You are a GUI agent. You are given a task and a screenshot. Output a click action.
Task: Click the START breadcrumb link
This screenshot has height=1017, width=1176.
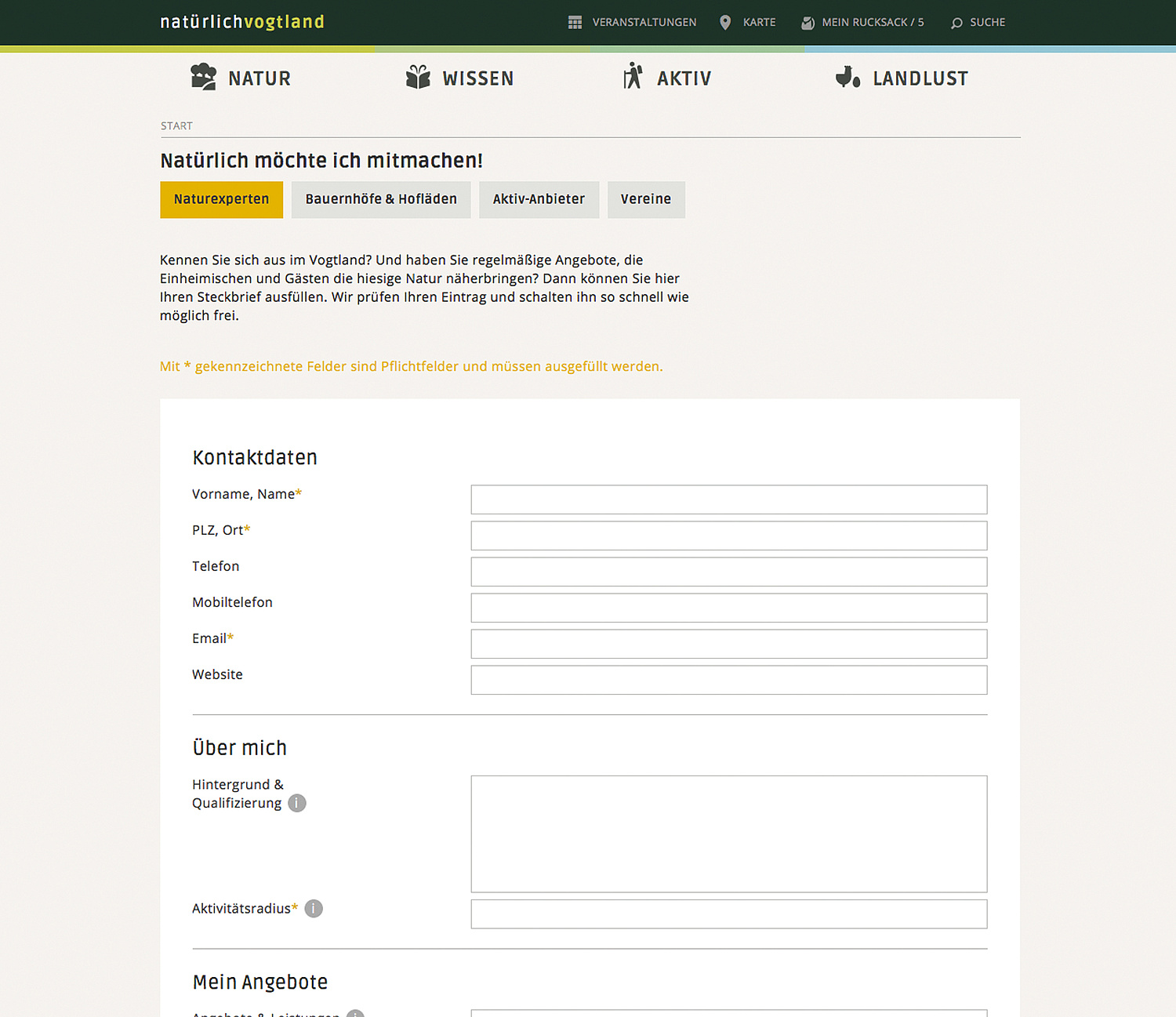[x=176, y=126]
